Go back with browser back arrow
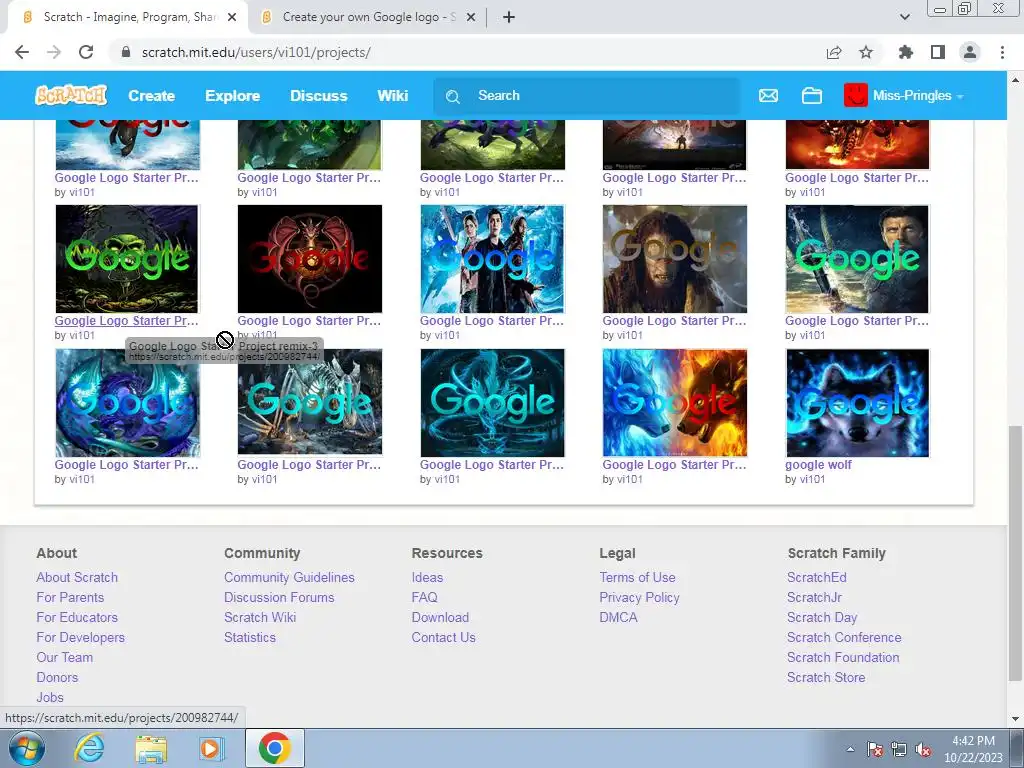The height and width of the screenshot is (768, 1024). click(22, 52)
